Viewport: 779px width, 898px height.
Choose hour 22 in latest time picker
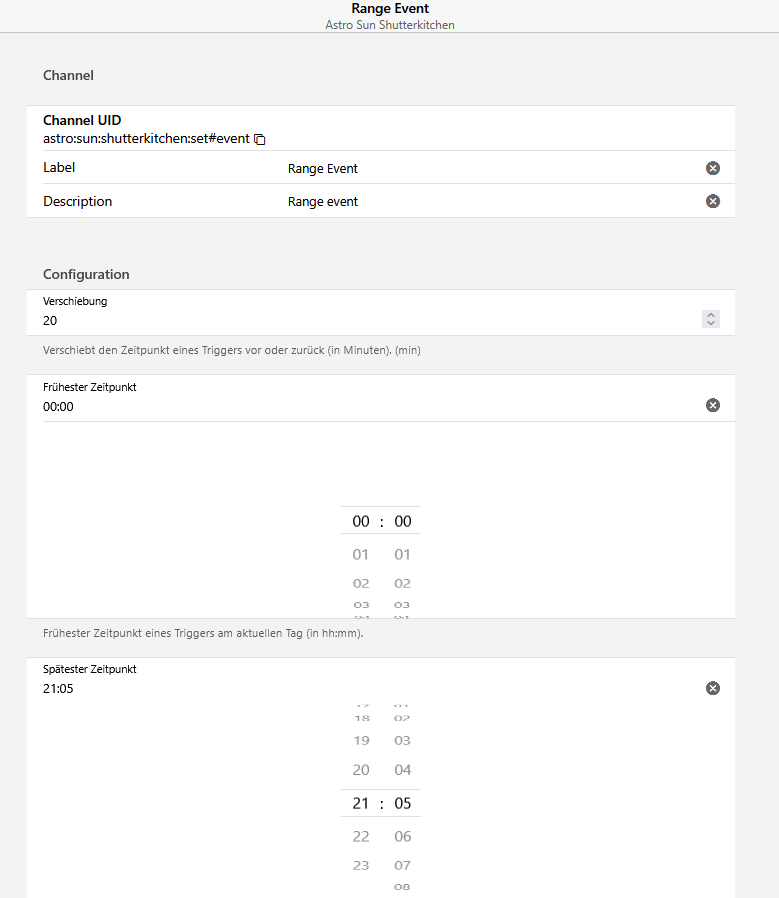point(361,836)
